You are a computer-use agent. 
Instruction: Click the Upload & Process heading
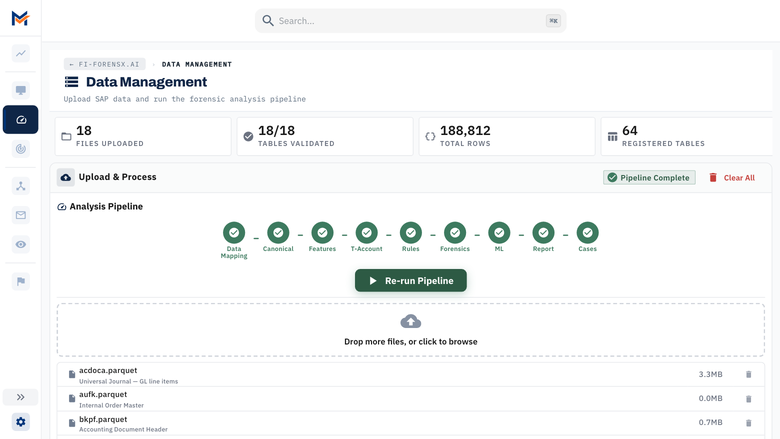coord(117,177)
